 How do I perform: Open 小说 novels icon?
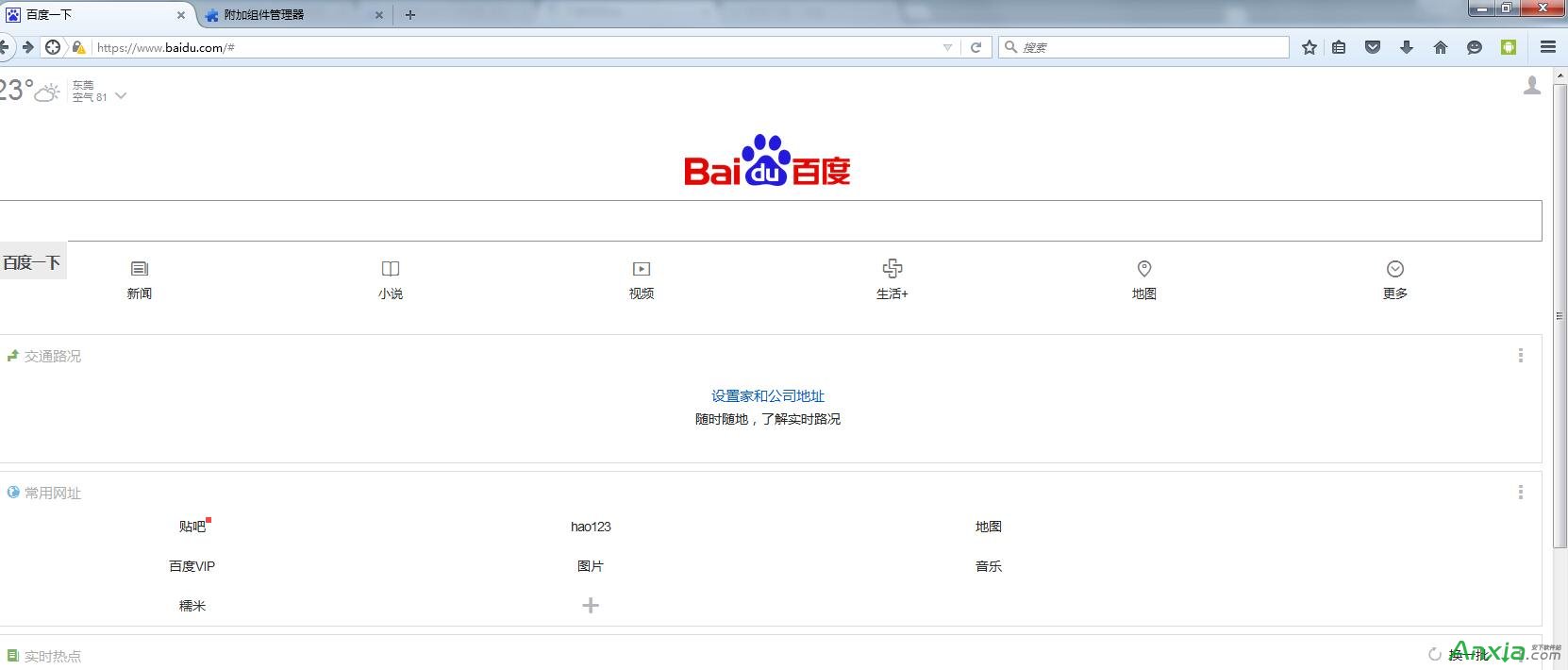(x=391, y=269)
